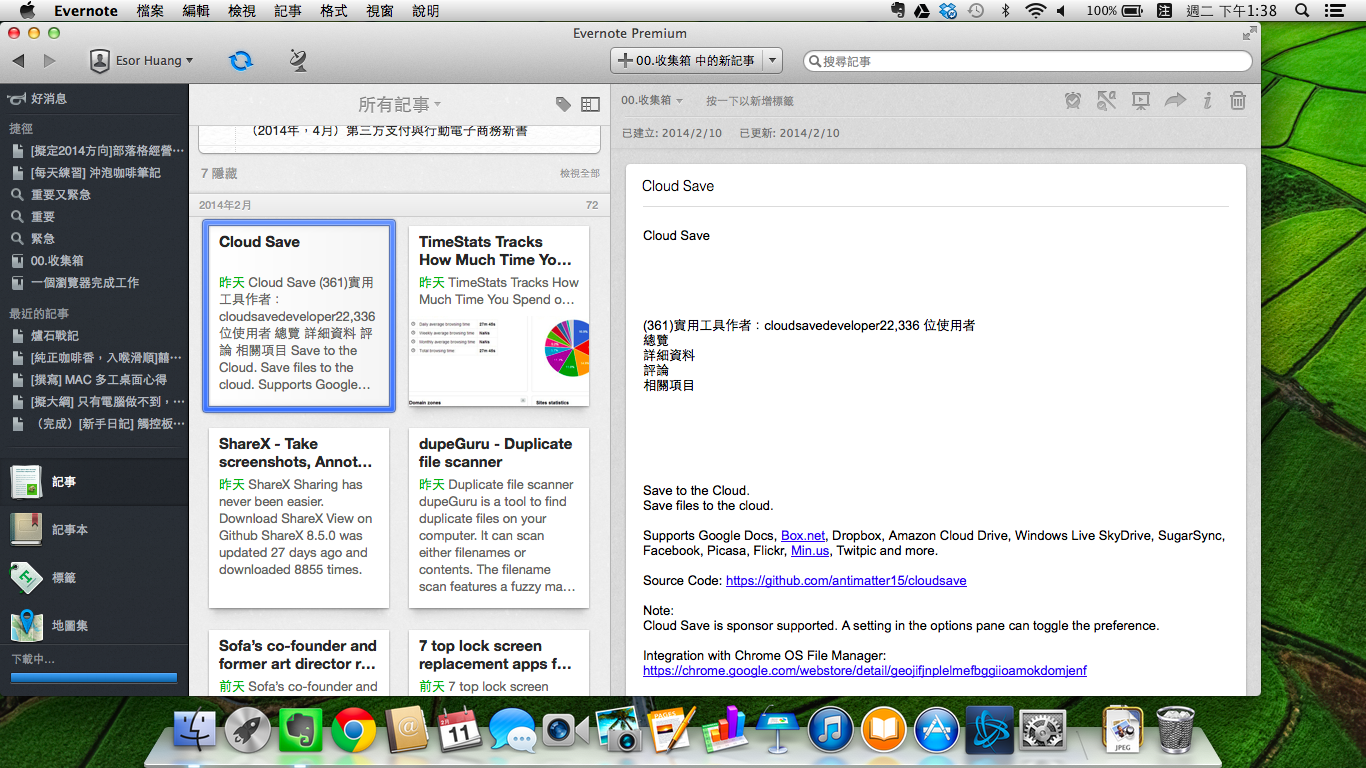Open Keynote from the Dock

[x=776, y=731]
